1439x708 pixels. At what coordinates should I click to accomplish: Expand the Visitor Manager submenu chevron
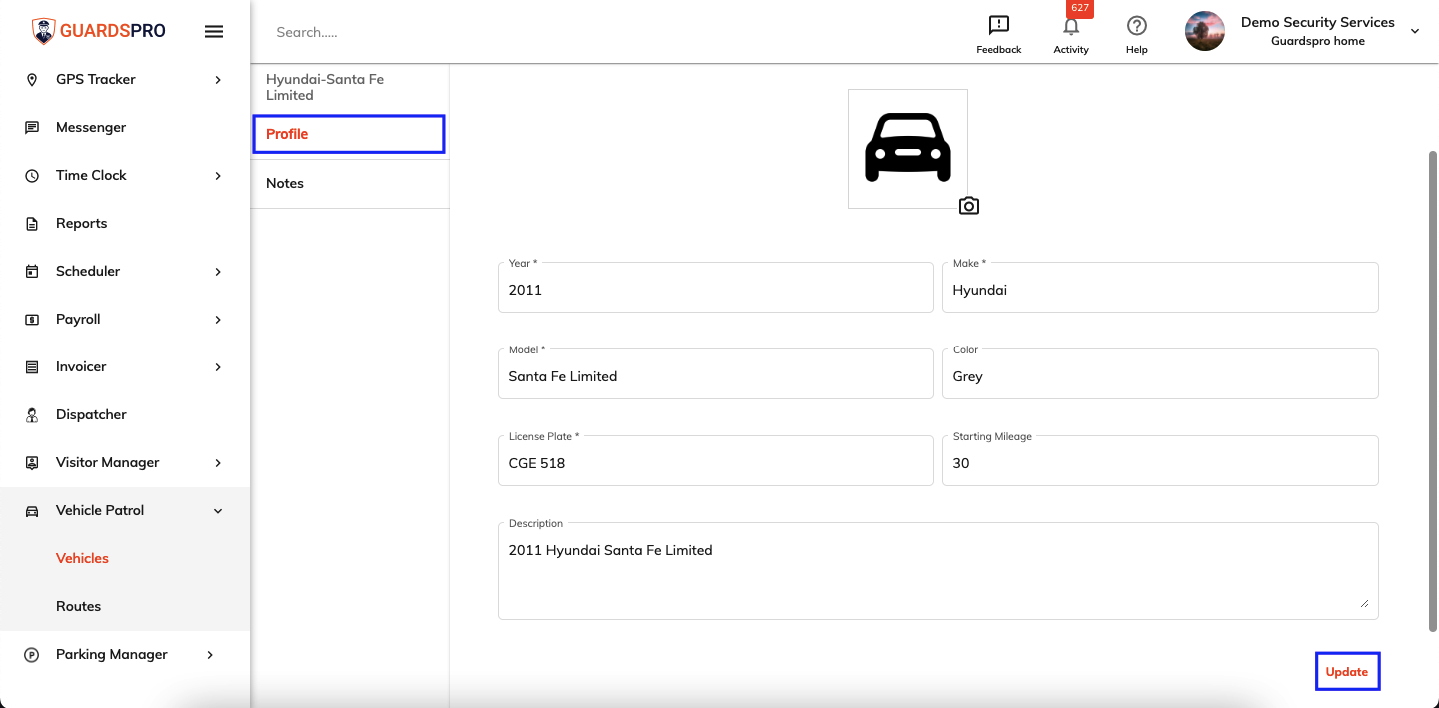click(x=218, y=463)
